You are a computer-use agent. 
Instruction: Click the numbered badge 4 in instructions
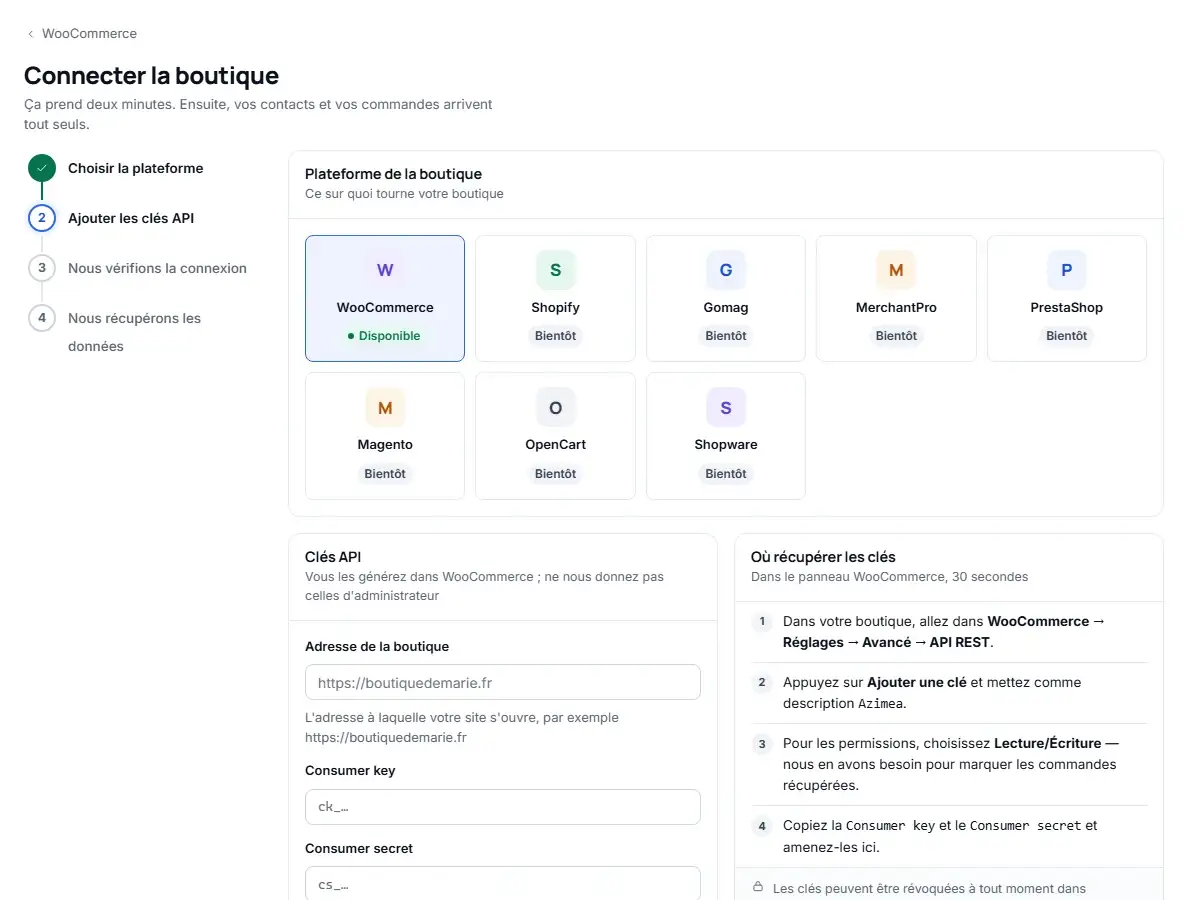[x=762, y=826]
